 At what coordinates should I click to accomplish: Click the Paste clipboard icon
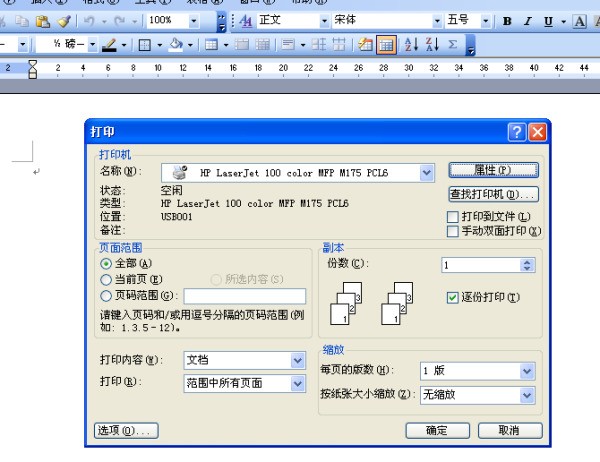[44, 20]
